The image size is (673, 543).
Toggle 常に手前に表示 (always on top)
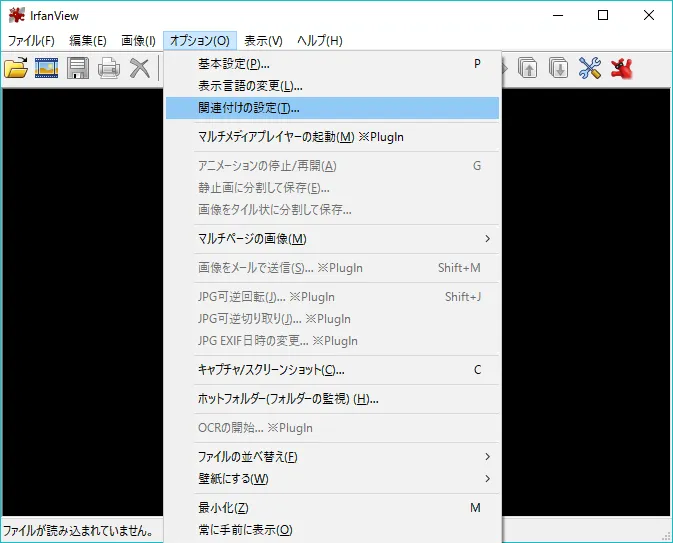(x=245, y=530)
